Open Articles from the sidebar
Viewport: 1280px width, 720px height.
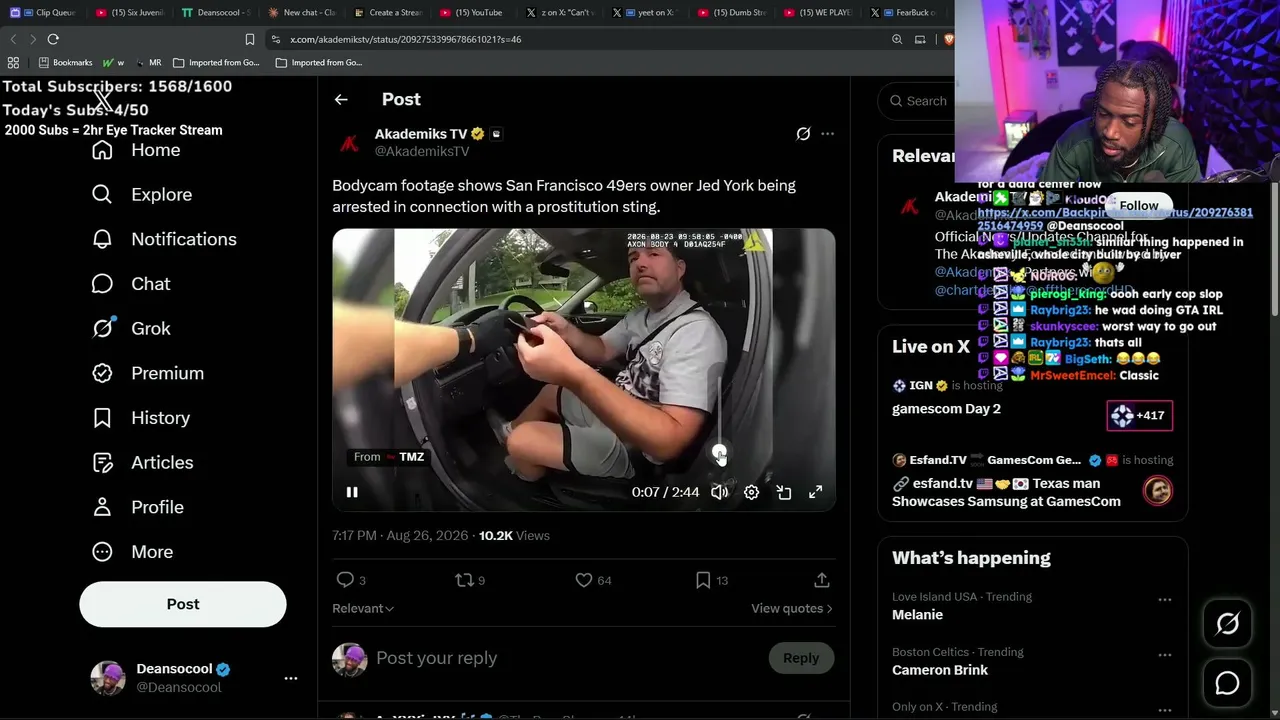[142, 462]
